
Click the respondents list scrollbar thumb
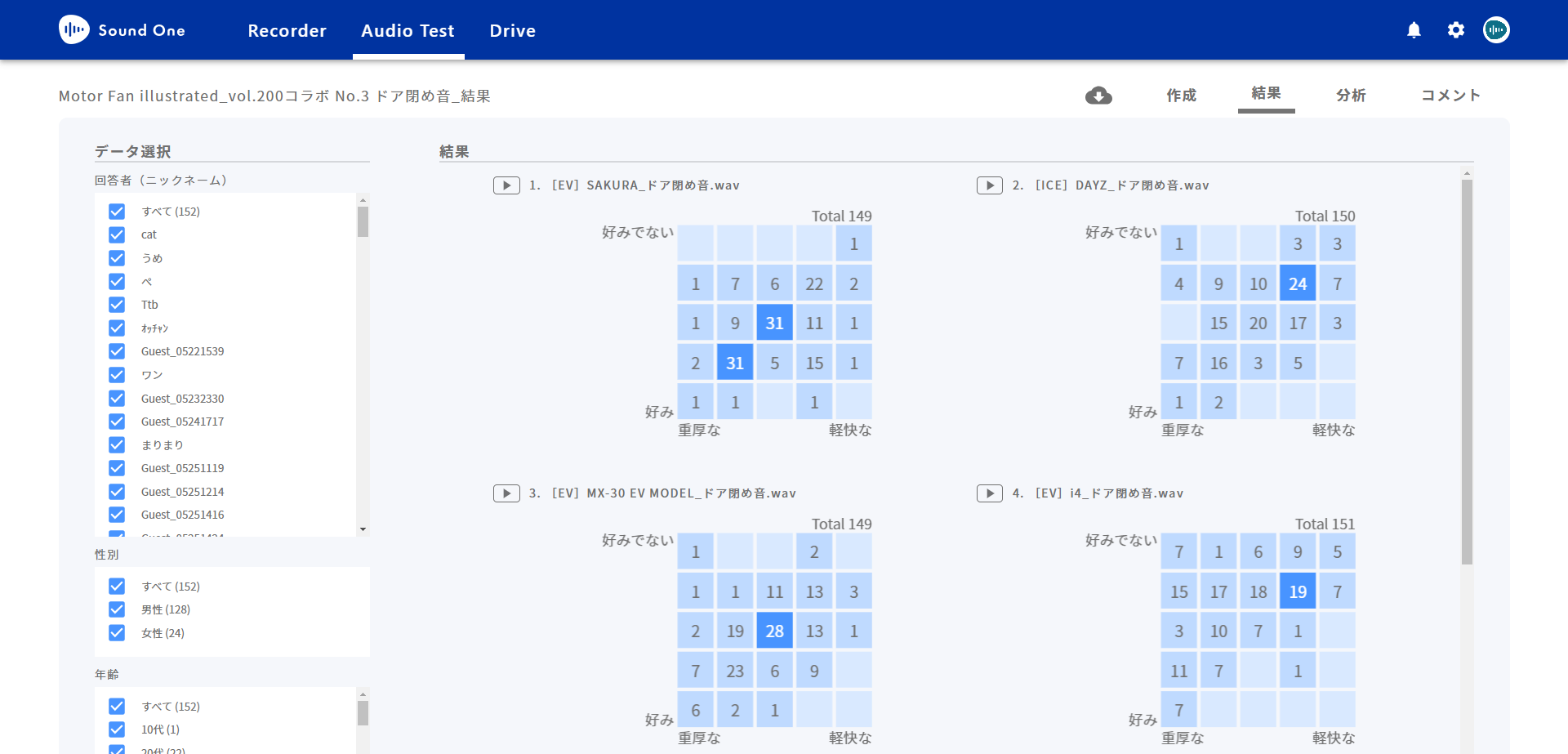point(363,221)
